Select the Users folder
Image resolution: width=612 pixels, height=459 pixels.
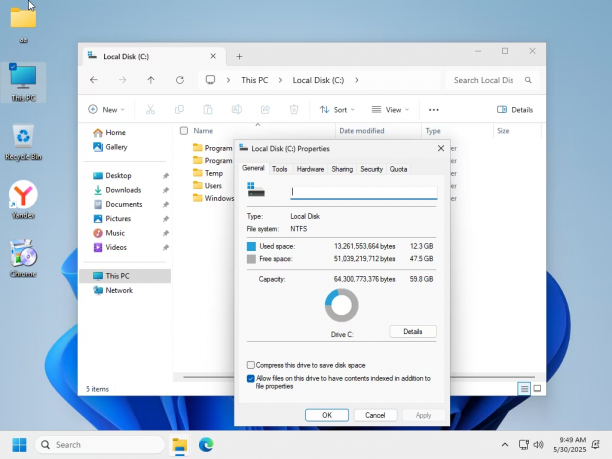point(207,185)
